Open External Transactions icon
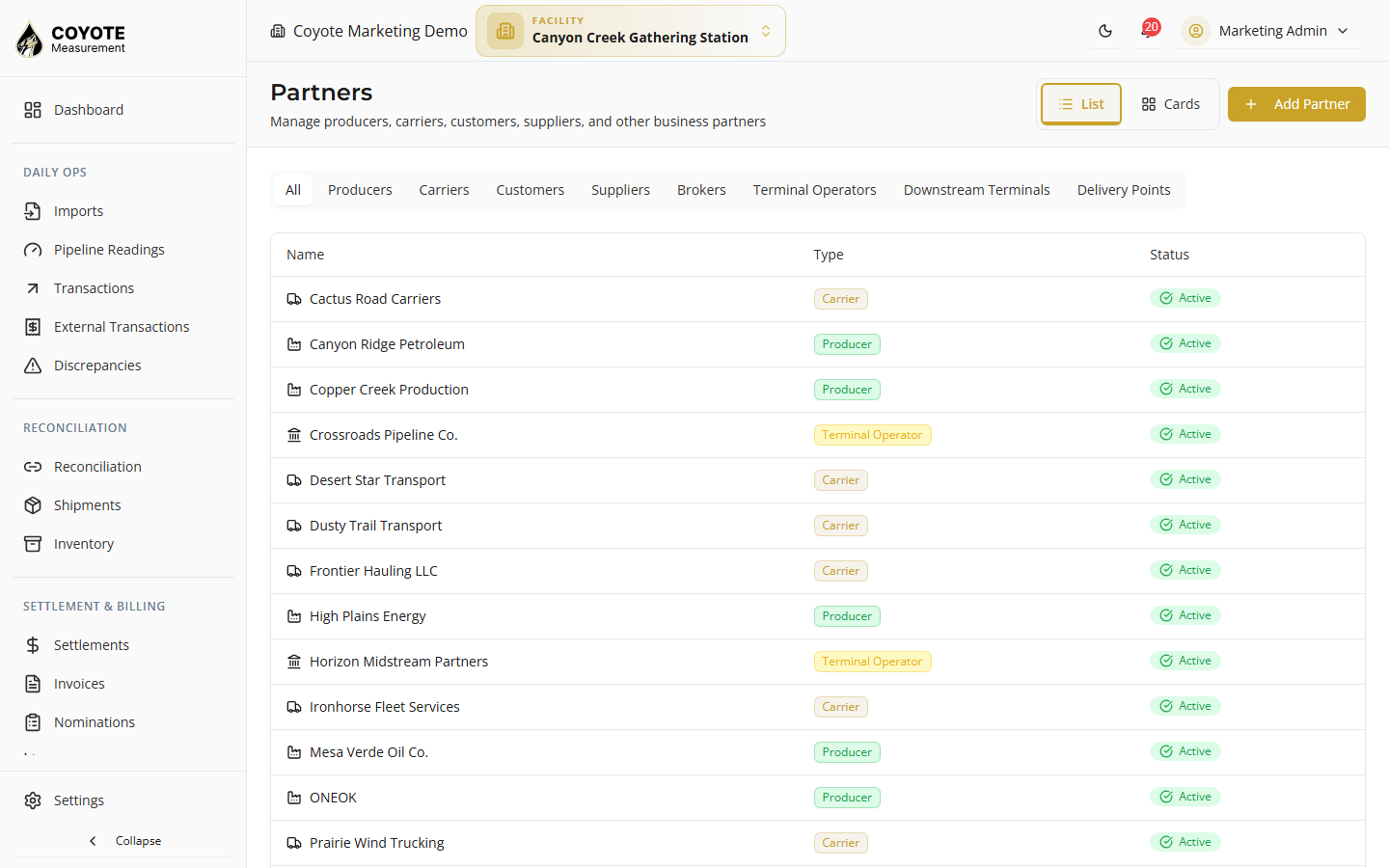 coord(33,327)
